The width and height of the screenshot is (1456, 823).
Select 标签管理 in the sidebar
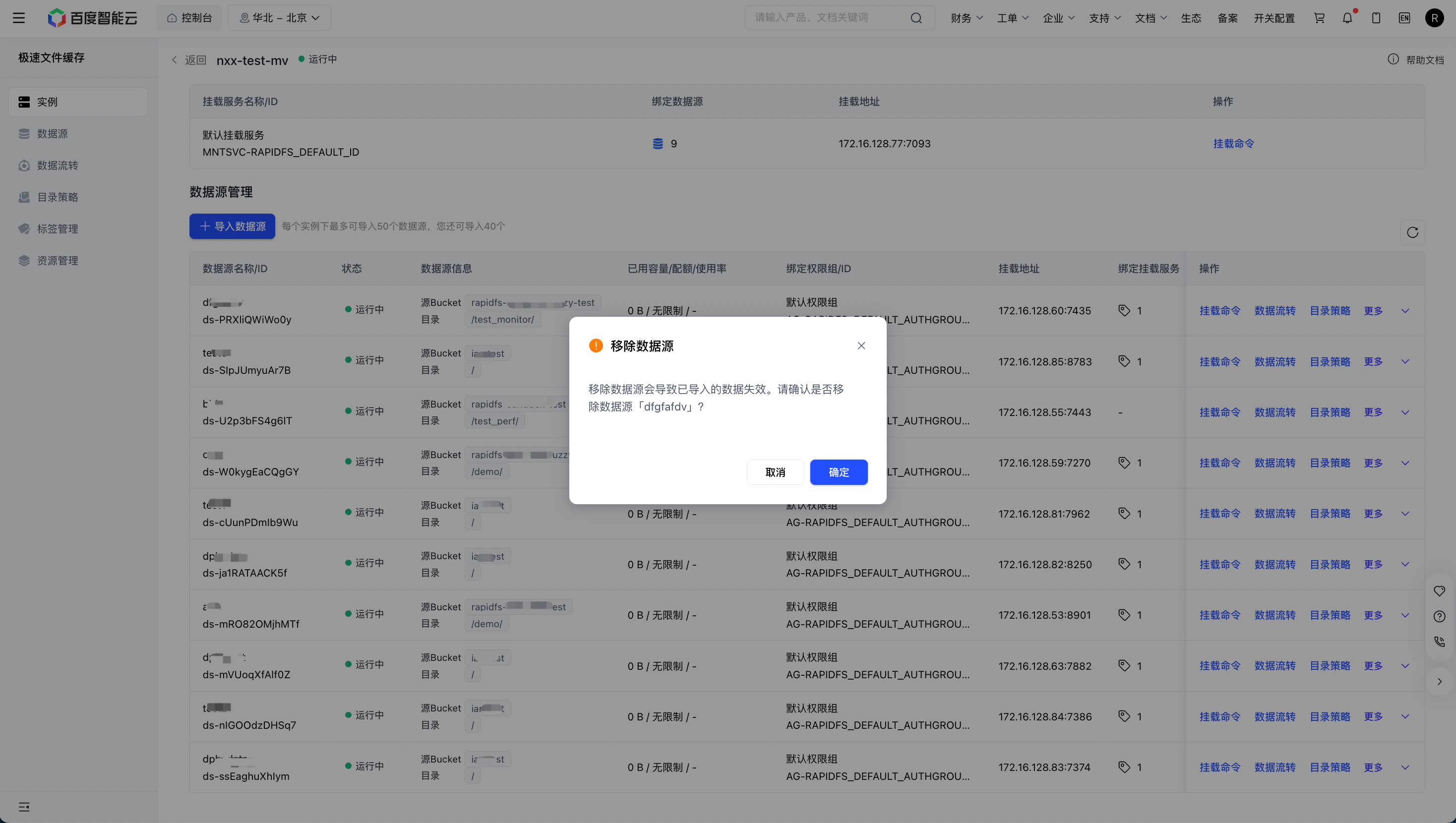tap(78, 229)
